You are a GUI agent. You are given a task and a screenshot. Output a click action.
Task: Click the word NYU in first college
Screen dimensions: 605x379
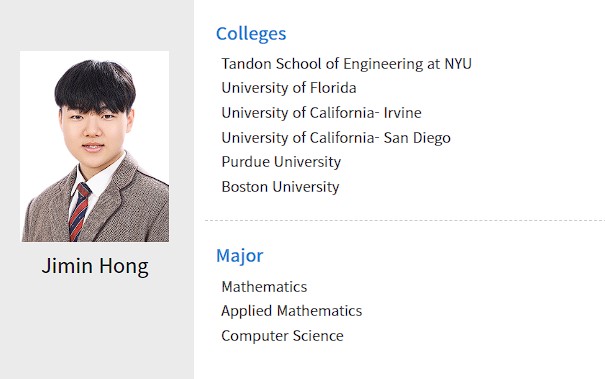pos(458,64)
